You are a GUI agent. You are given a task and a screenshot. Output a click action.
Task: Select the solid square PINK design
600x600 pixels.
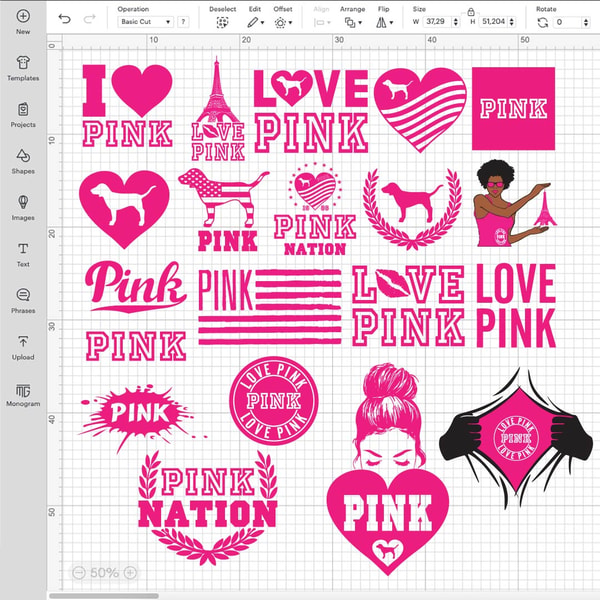click(x=513, y=109)
